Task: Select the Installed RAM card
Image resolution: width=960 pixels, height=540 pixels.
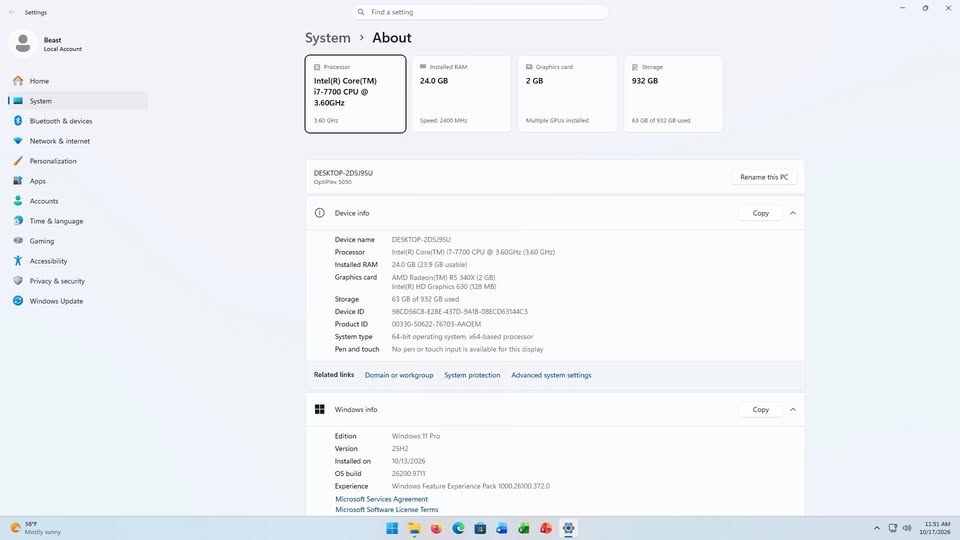Action: coord(462,94)
